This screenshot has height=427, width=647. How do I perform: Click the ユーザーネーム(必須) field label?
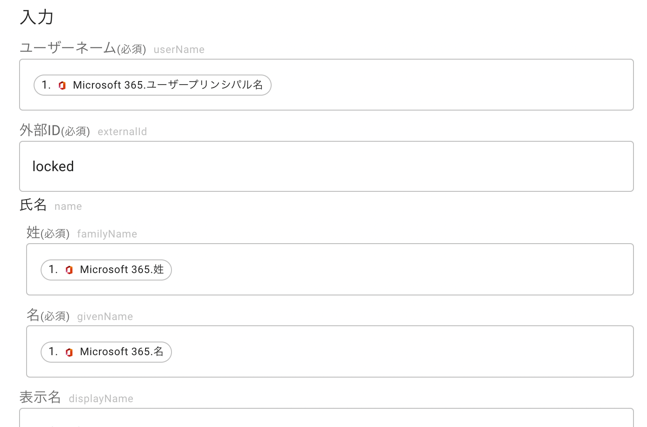click(x=83, y=48)
